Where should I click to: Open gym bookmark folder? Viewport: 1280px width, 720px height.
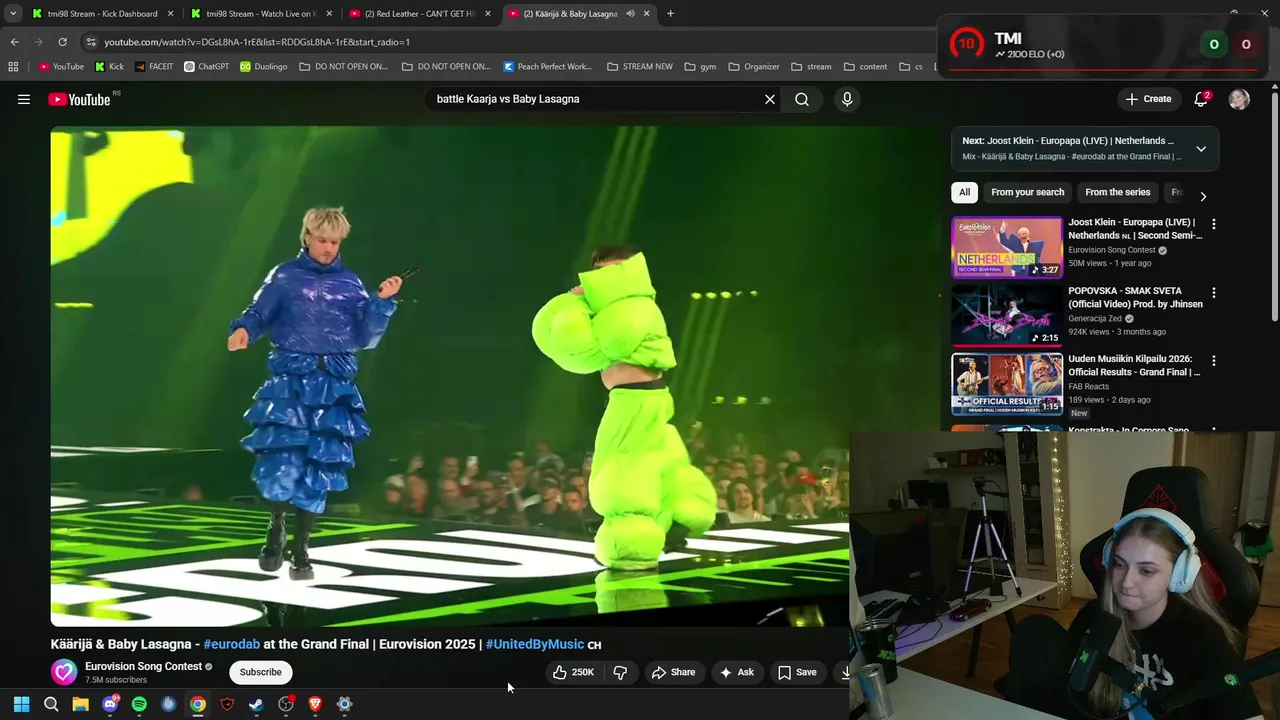tap(700, 67)
